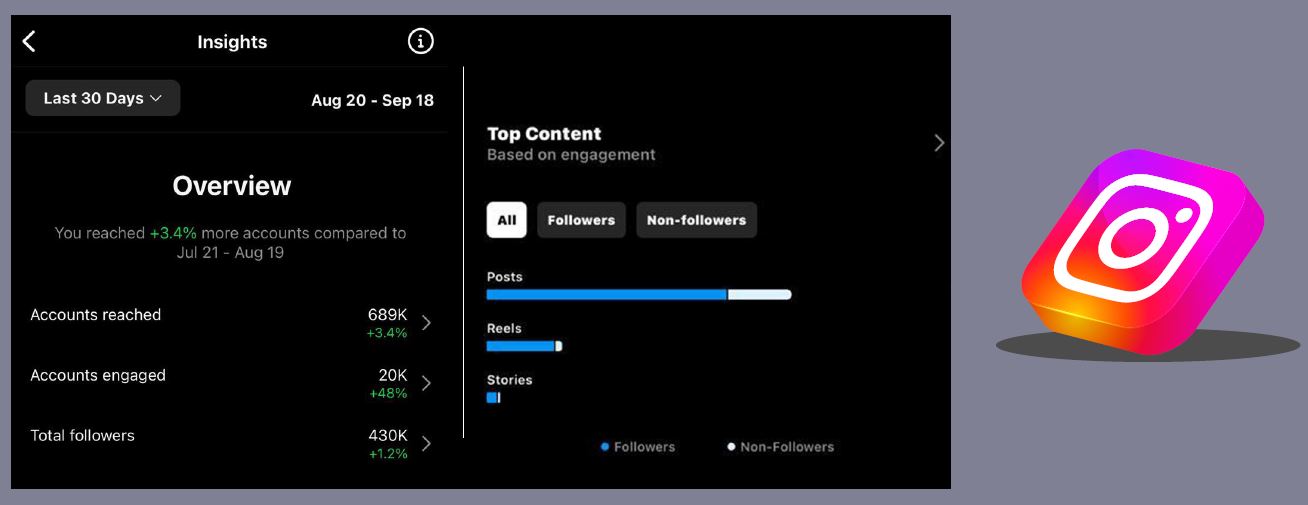
Task: Open the Insights info icon
Action: (421, 41)
